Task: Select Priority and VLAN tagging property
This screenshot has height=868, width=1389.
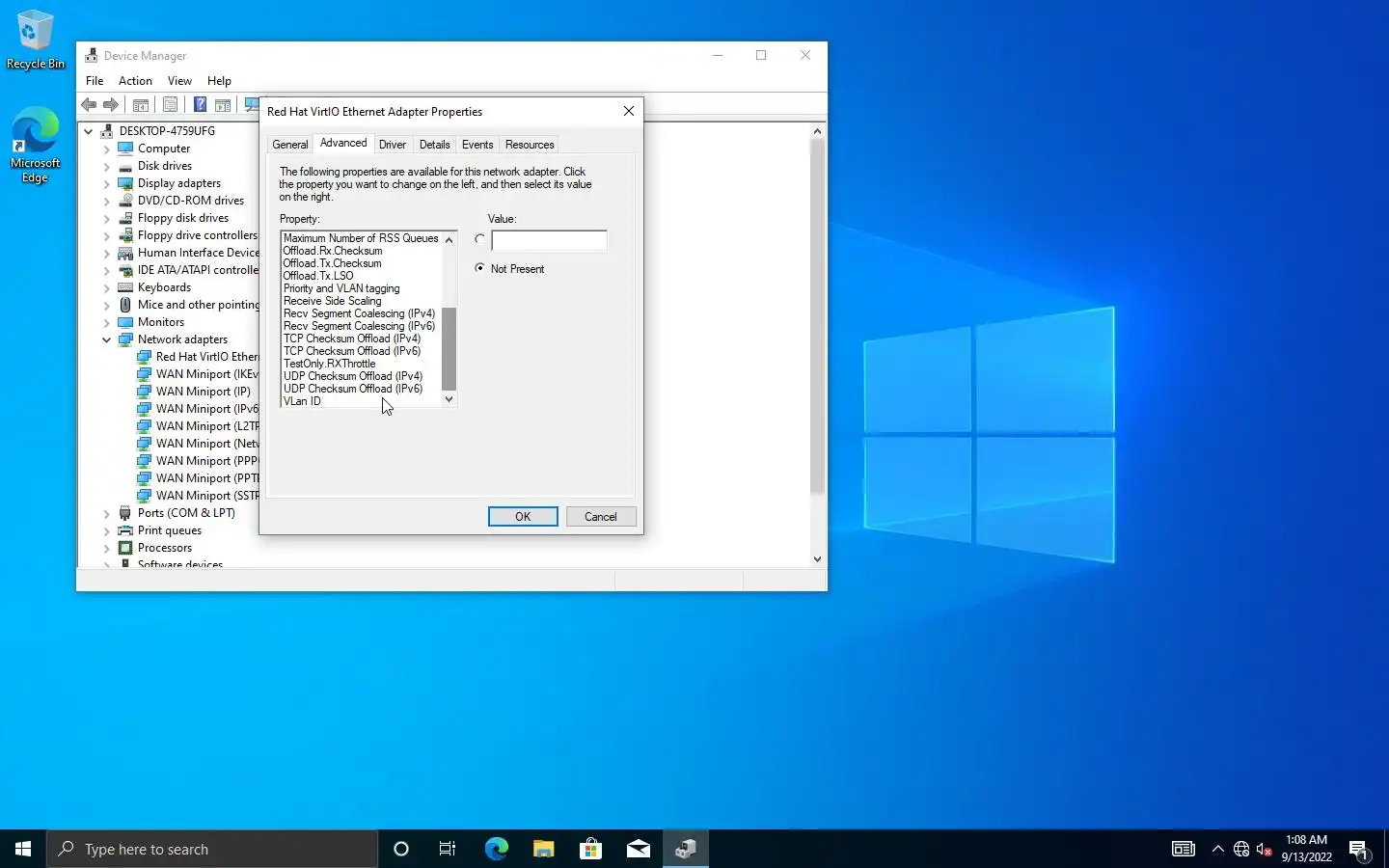Action: coord(341,288)
